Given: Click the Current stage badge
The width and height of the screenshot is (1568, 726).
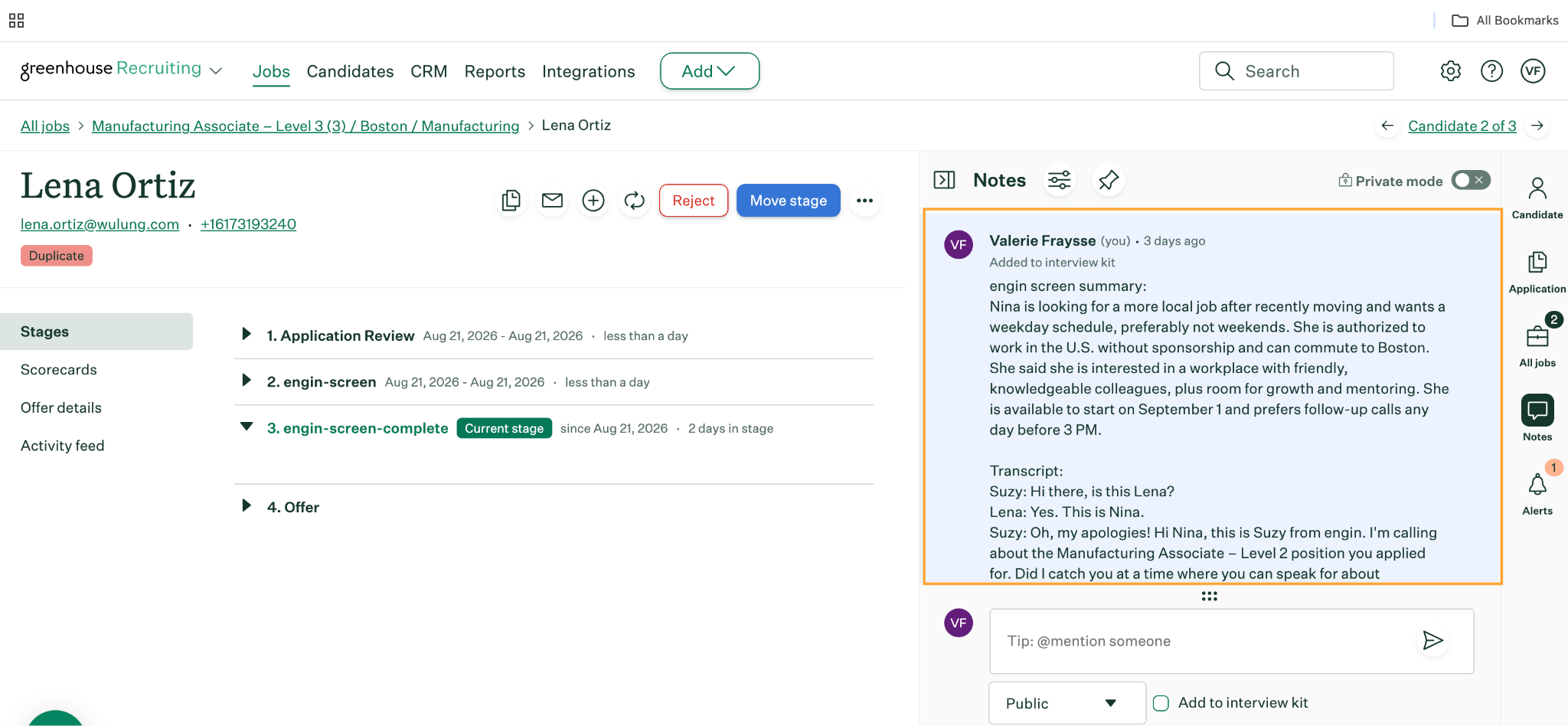Looking at the screenshot, I should coord(504,428).
